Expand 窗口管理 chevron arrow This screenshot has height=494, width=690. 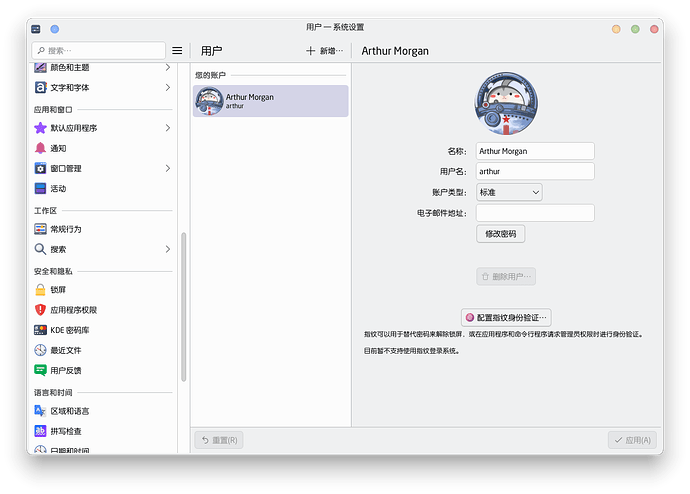168,168
